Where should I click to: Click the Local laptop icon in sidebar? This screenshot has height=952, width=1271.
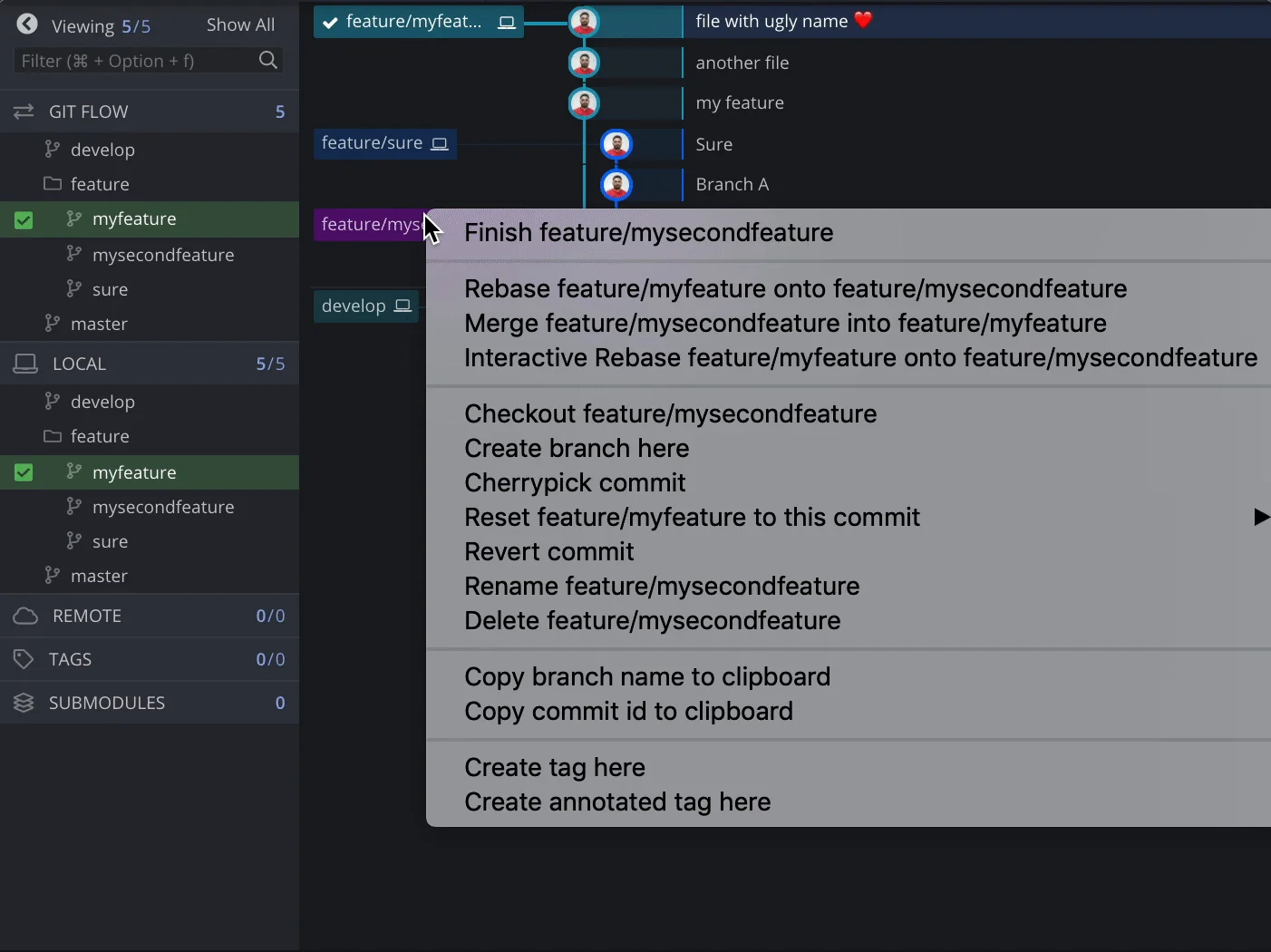pos(25,364)
